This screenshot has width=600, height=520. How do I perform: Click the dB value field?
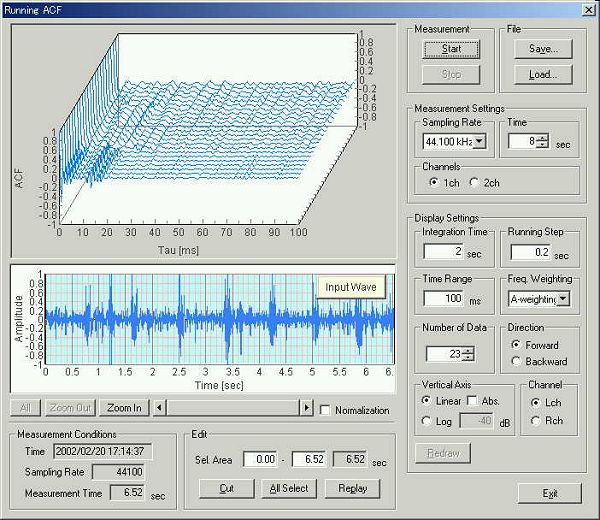click(476, 421)
